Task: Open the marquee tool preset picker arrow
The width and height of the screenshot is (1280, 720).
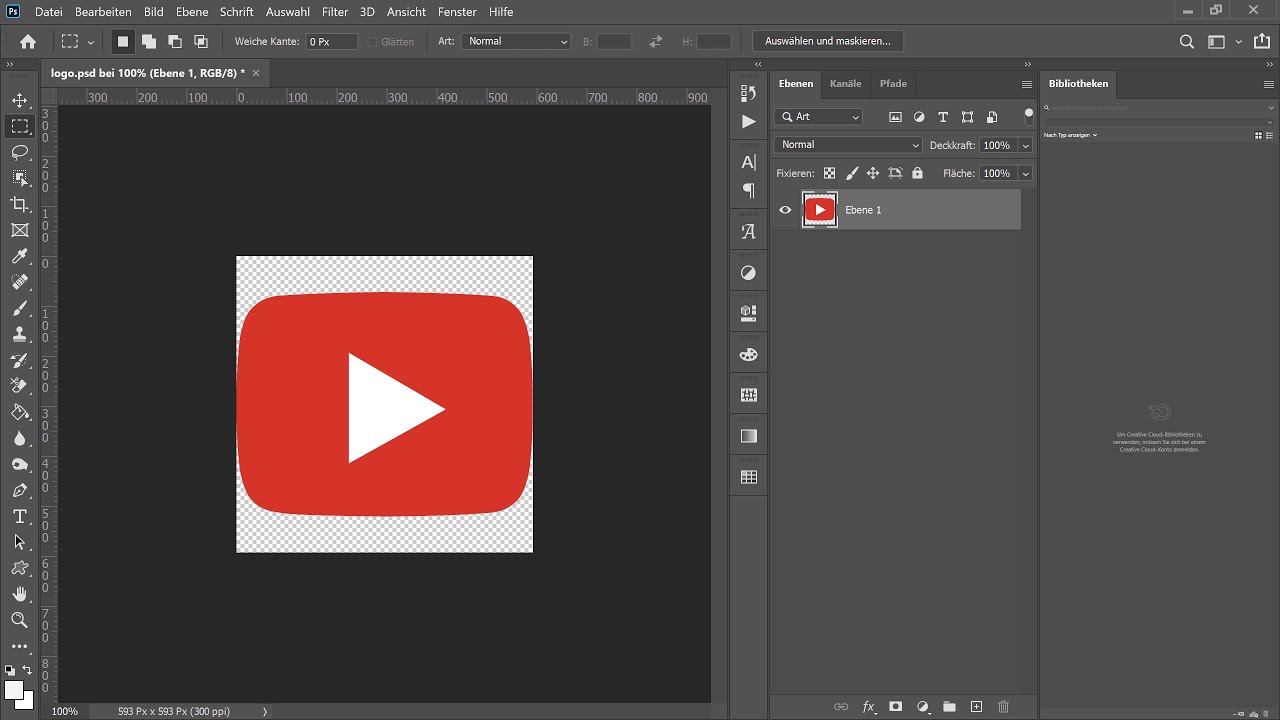Action: click(91, 42)
